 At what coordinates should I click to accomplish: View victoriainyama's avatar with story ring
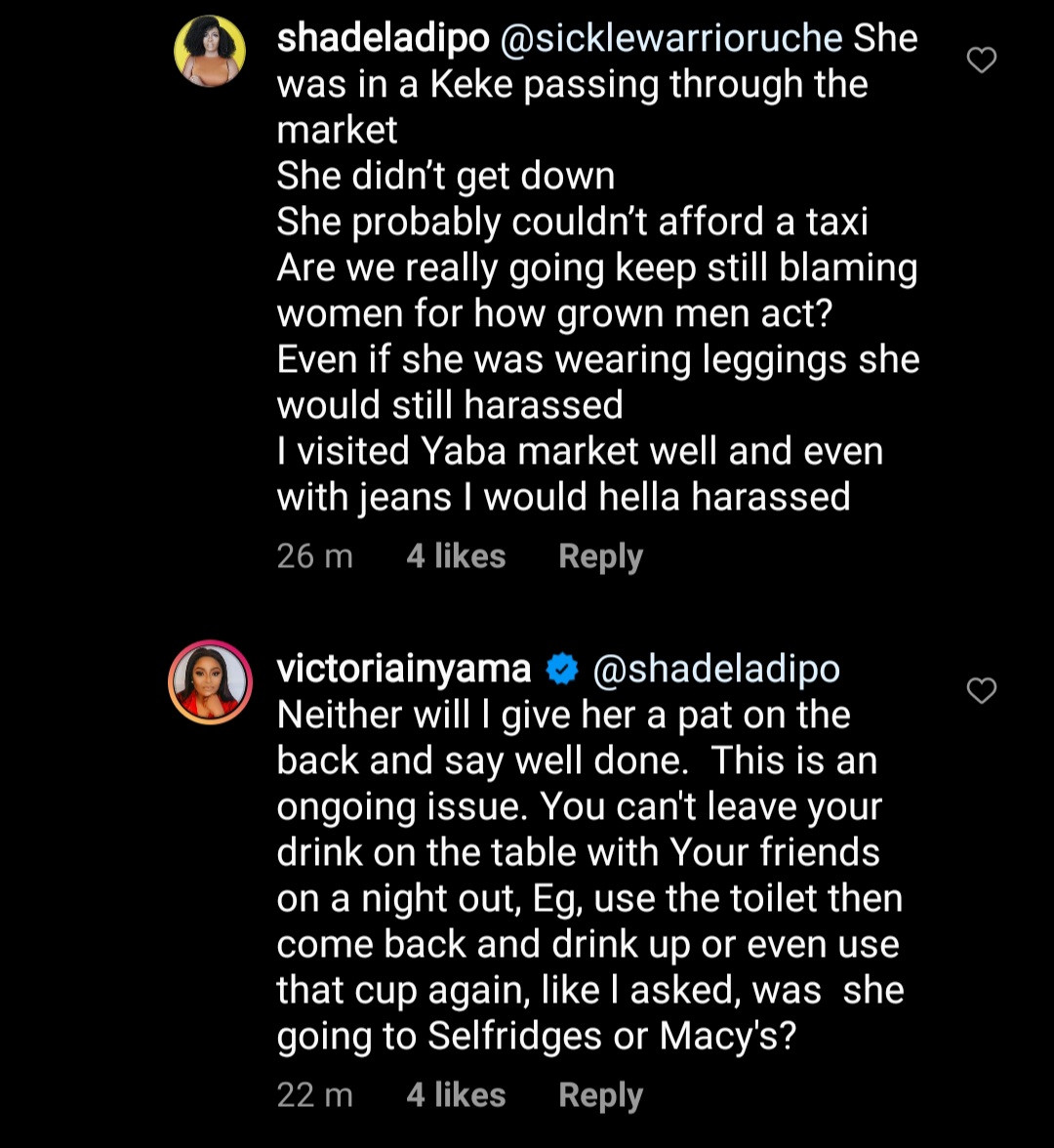pyautogui.click(x=210, y=681)
